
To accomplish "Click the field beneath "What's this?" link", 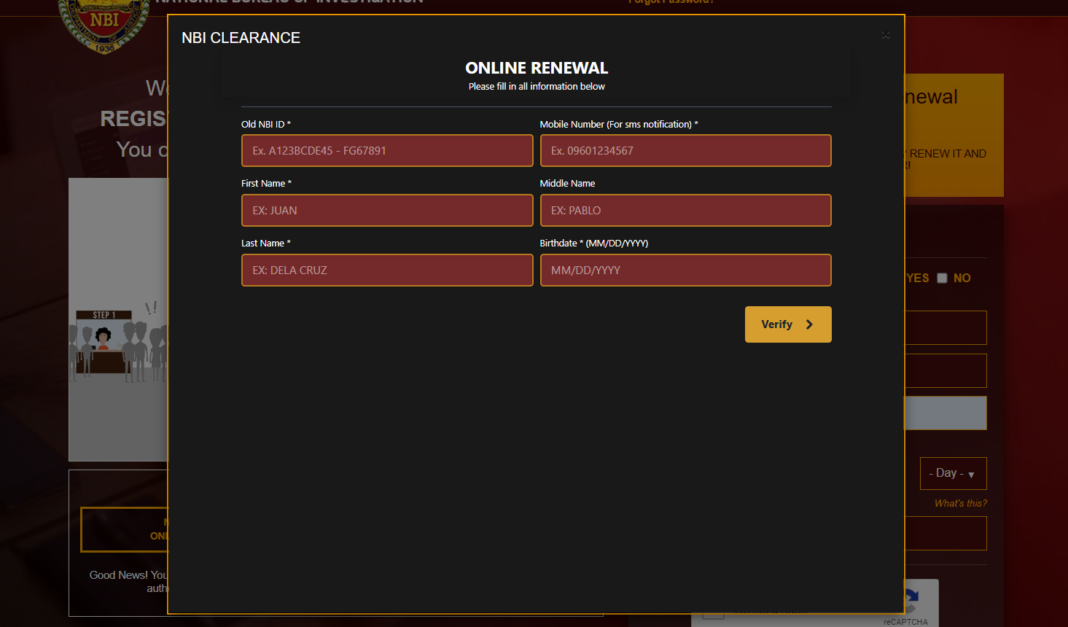I will pos(945,533).
